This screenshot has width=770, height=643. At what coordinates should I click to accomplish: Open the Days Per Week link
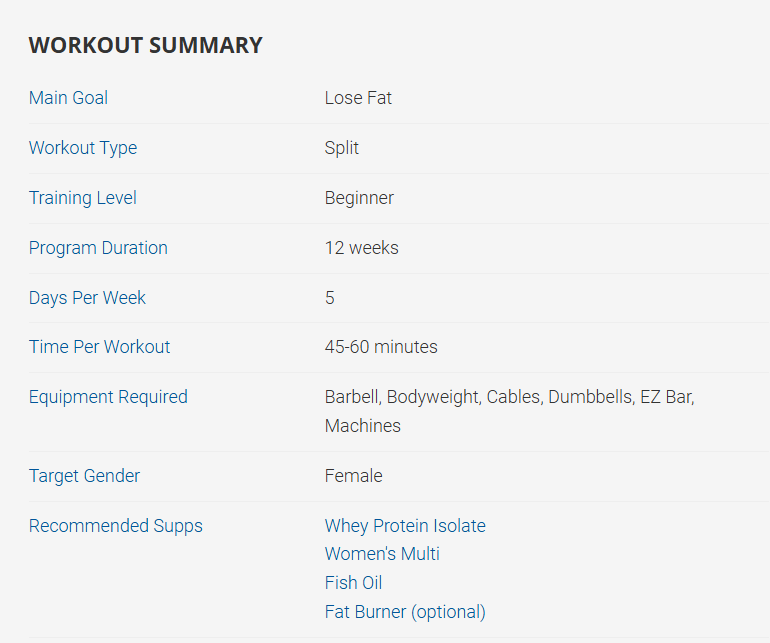point(87,298)
